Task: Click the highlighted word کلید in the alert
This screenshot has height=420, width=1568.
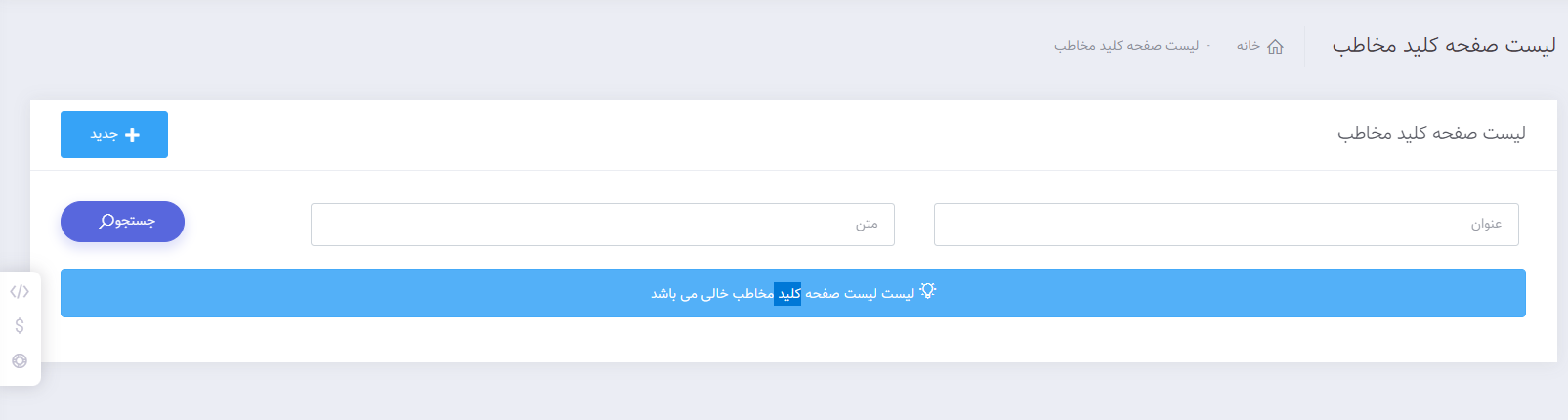Action: (x=788, y=294)
